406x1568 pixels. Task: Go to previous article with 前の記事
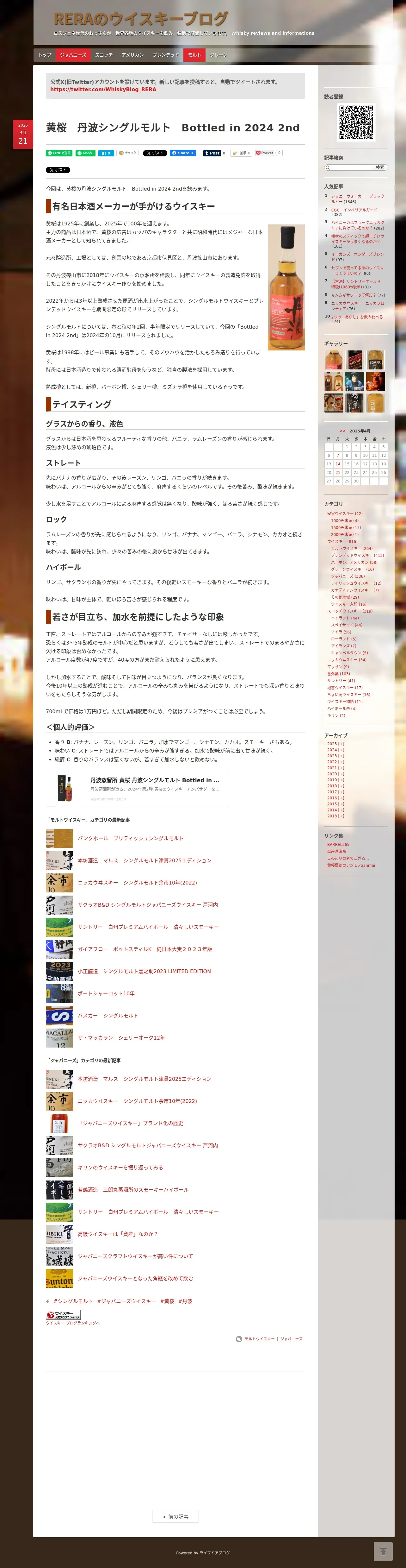pos(175,1517)
